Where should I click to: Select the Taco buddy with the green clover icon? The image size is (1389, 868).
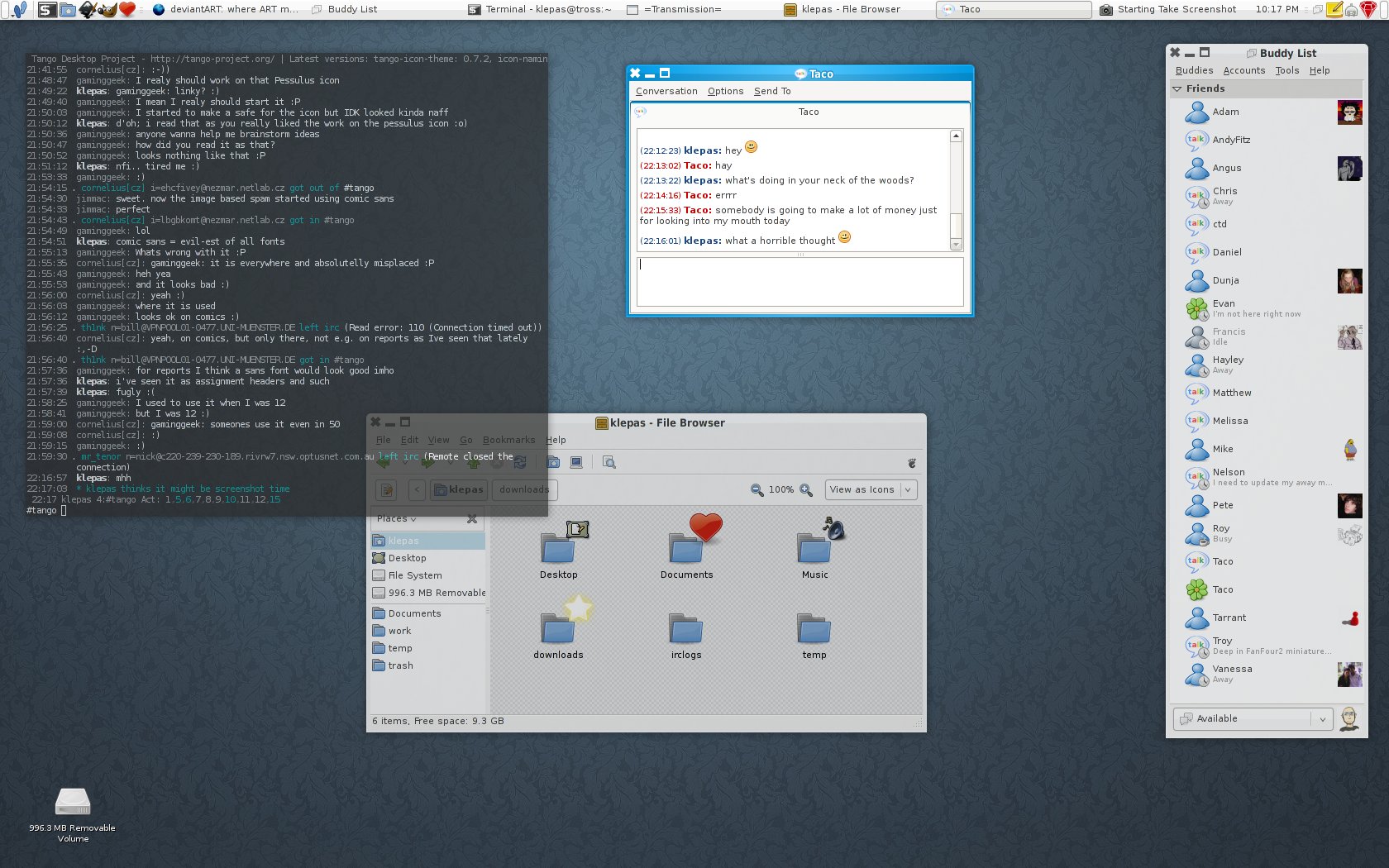[1267, 589]
